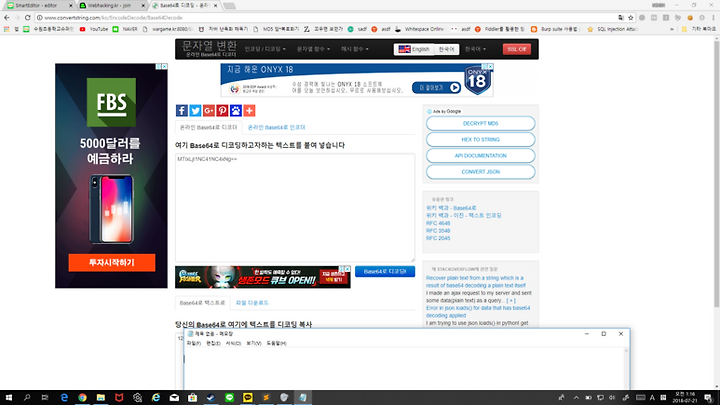Open the RFC 2045 link
720x405 pixels.
tap(438, 238)
